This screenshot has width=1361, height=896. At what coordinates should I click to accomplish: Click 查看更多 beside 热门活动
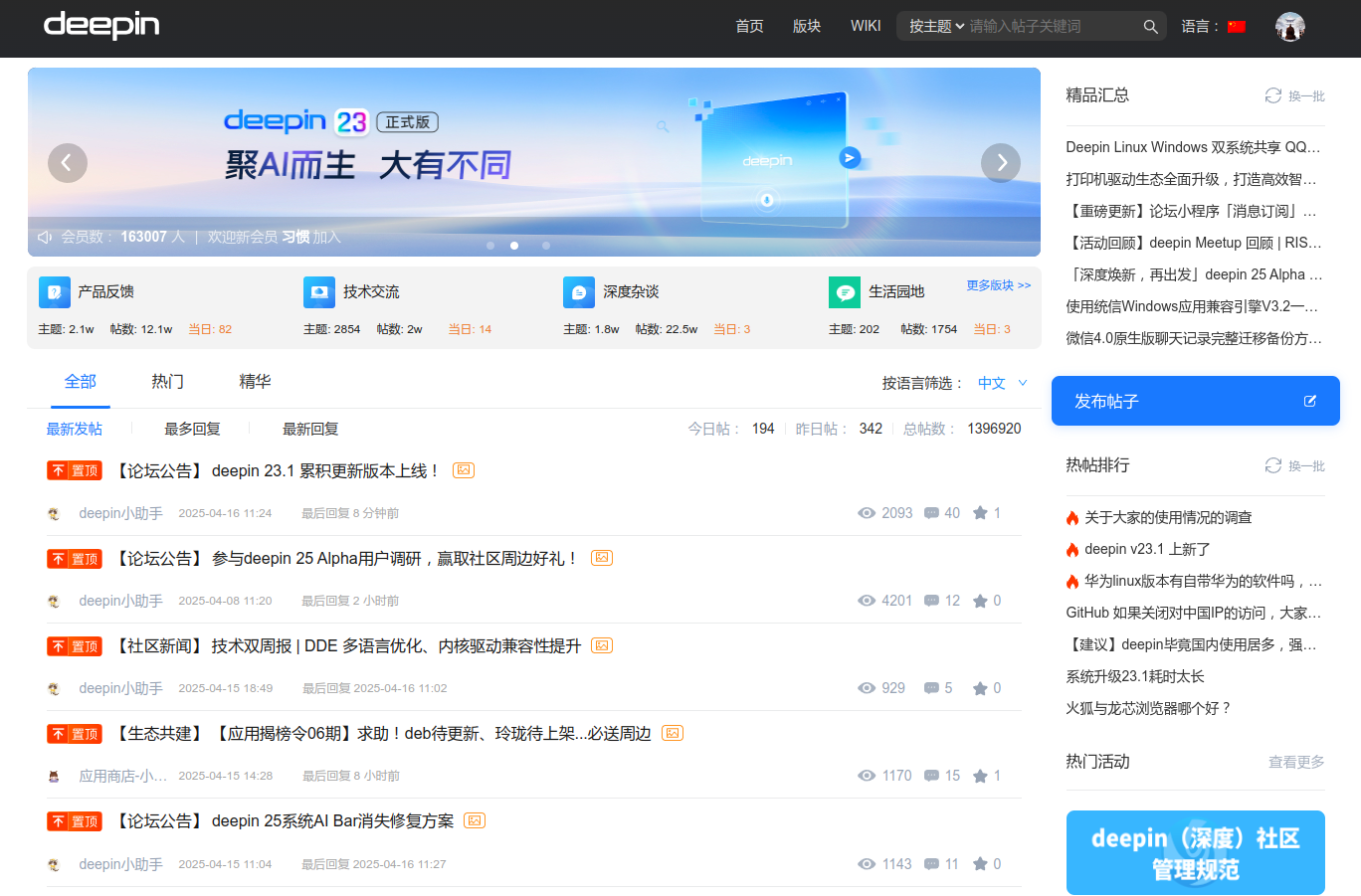point(1296,762)
